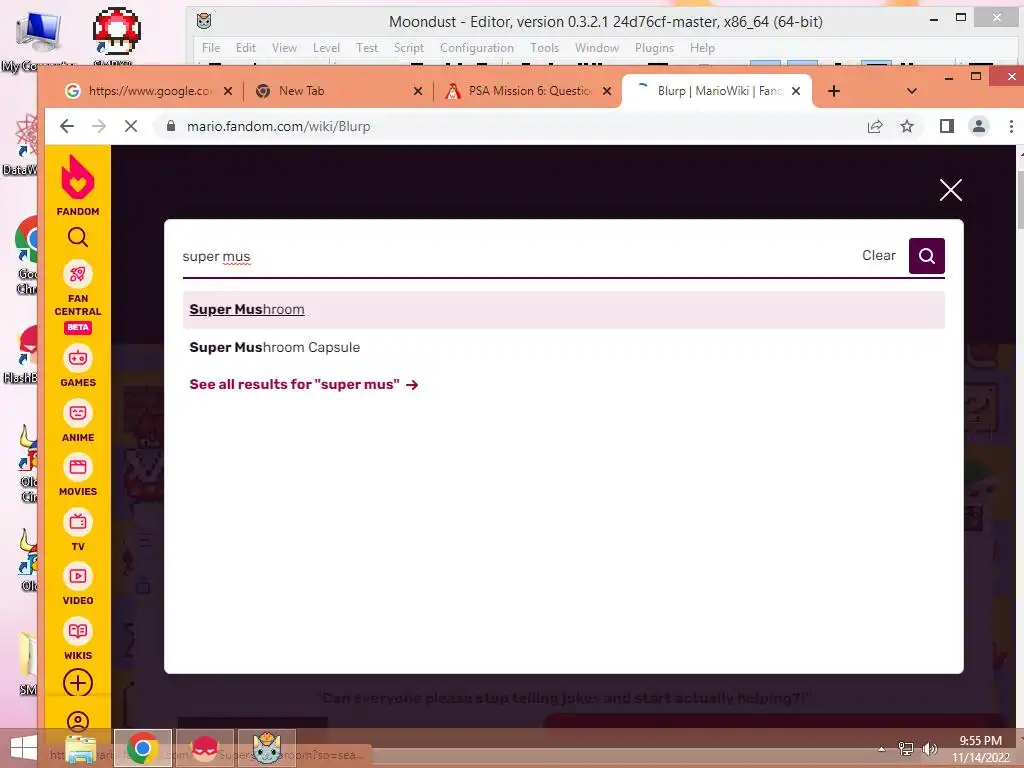Viewport: 1024px width, 768px height.
Task: Click the page vertical scrollbar
Action: coord(1019,199)
